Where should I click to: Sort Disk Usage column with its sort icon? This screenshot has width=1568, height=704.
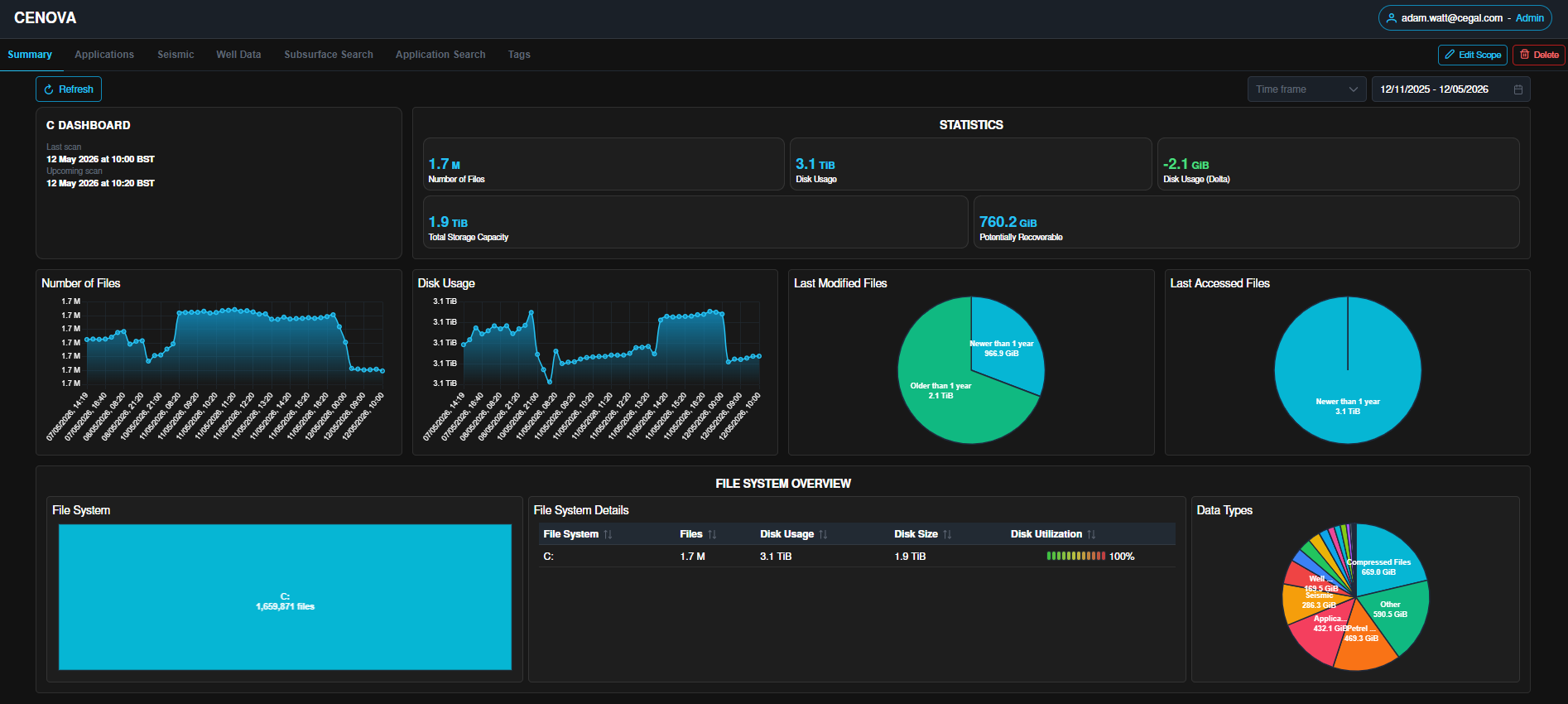click(x=823, y=534)
